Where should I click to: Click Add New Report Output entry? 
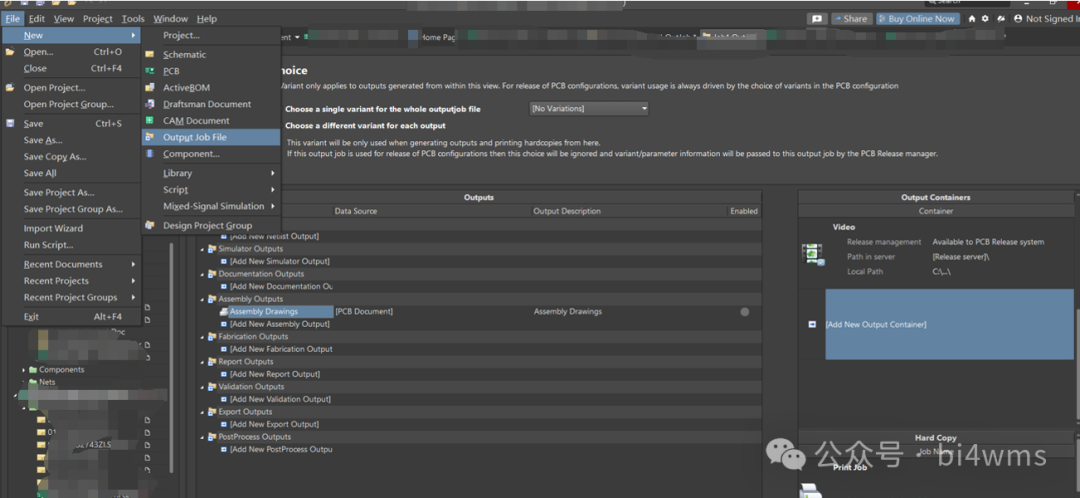(274, 374)
